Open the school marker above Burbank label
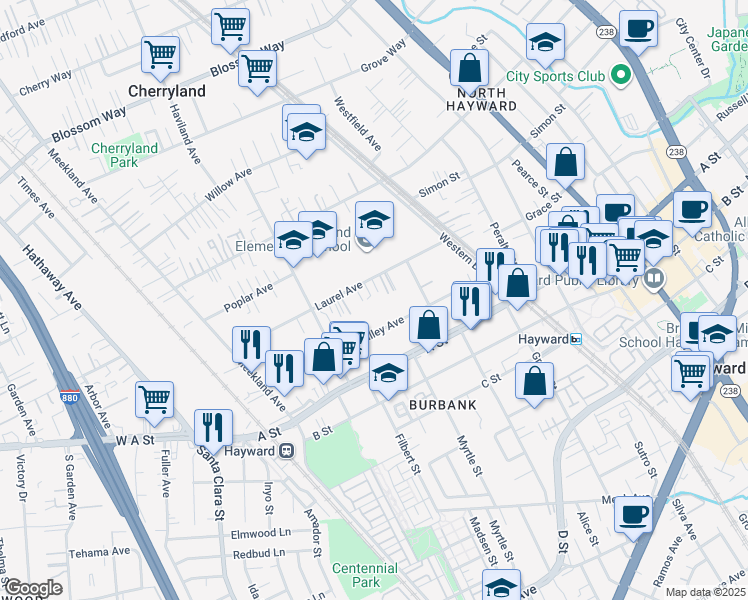Screen dimensions: 748x600 coord(388,373)
